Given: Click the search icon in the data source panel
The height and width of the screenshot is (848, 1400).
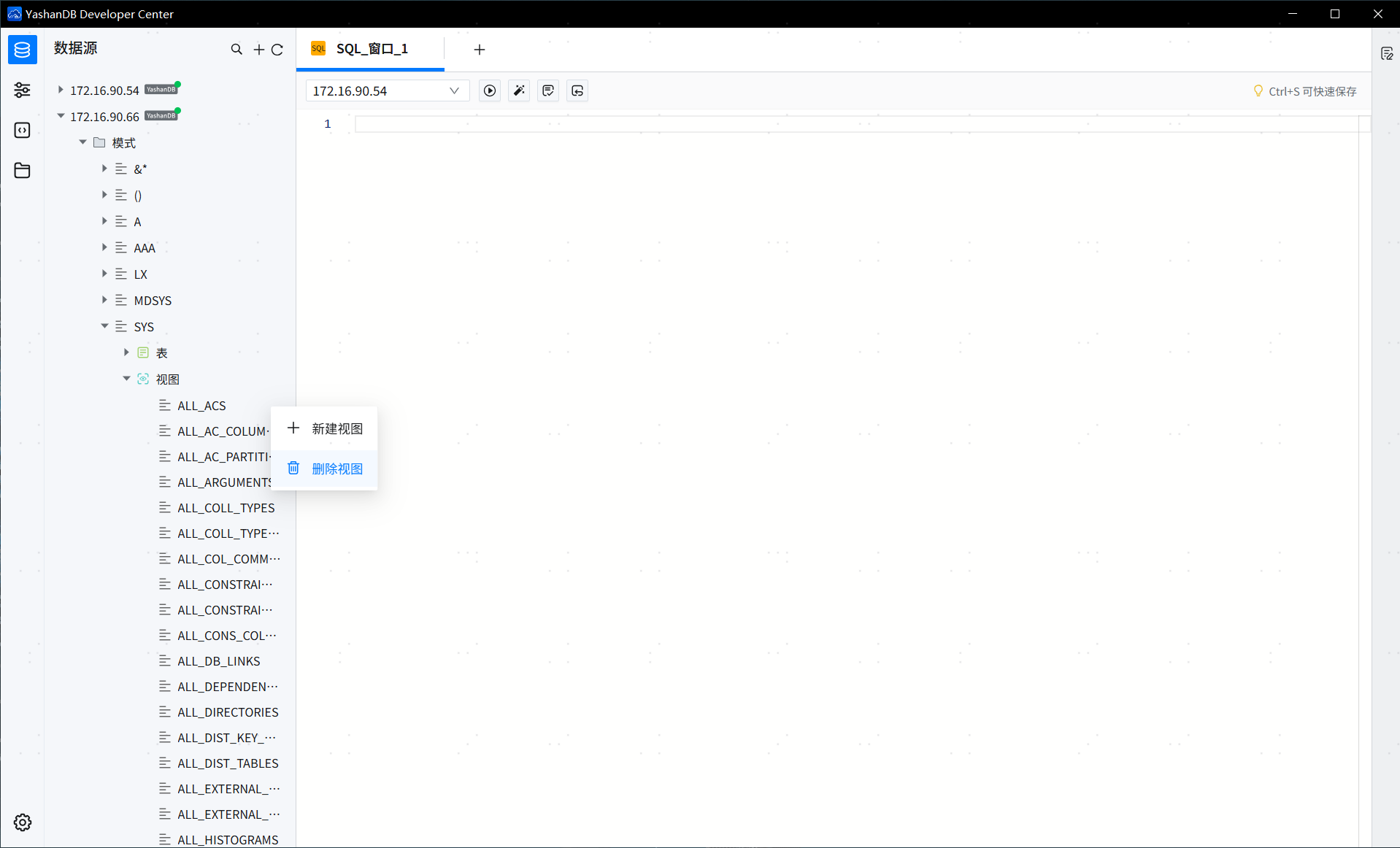Looking at the screenshot, I should click(x=236, y=49).
